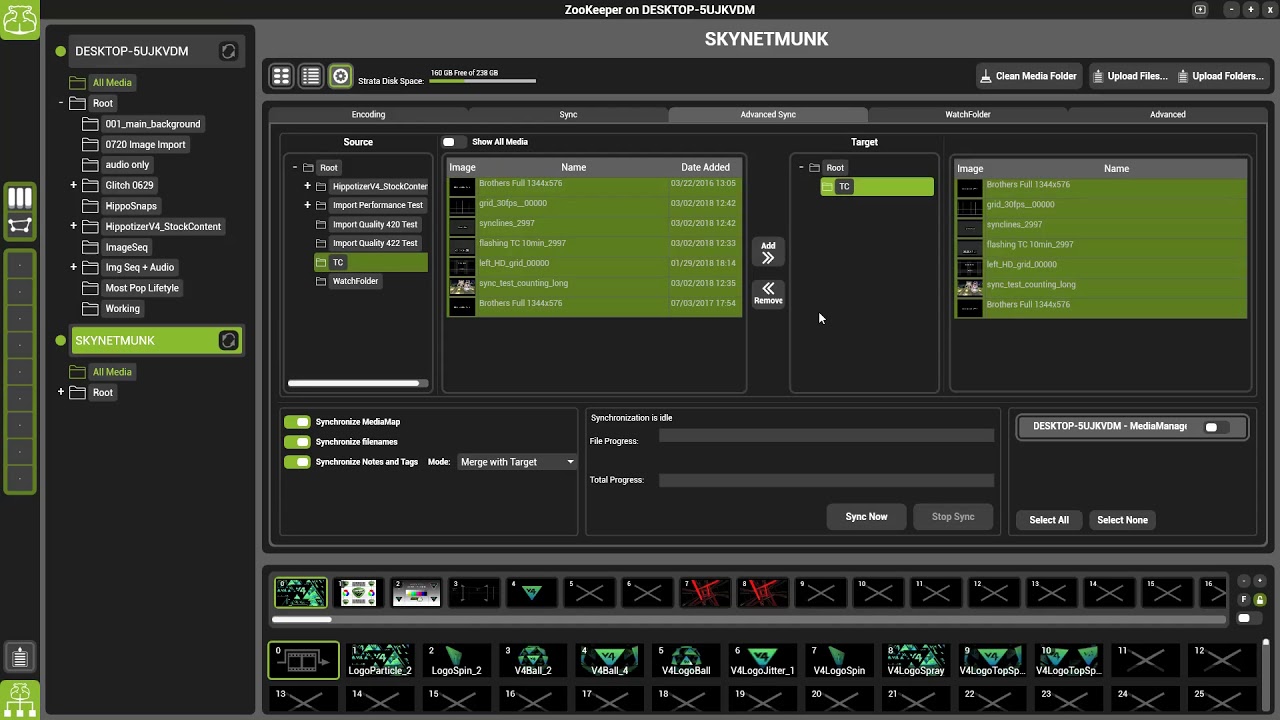Select the TC folder icon in Target tree
This screenshot has height=720, width=1280.
tap(827, 187)
